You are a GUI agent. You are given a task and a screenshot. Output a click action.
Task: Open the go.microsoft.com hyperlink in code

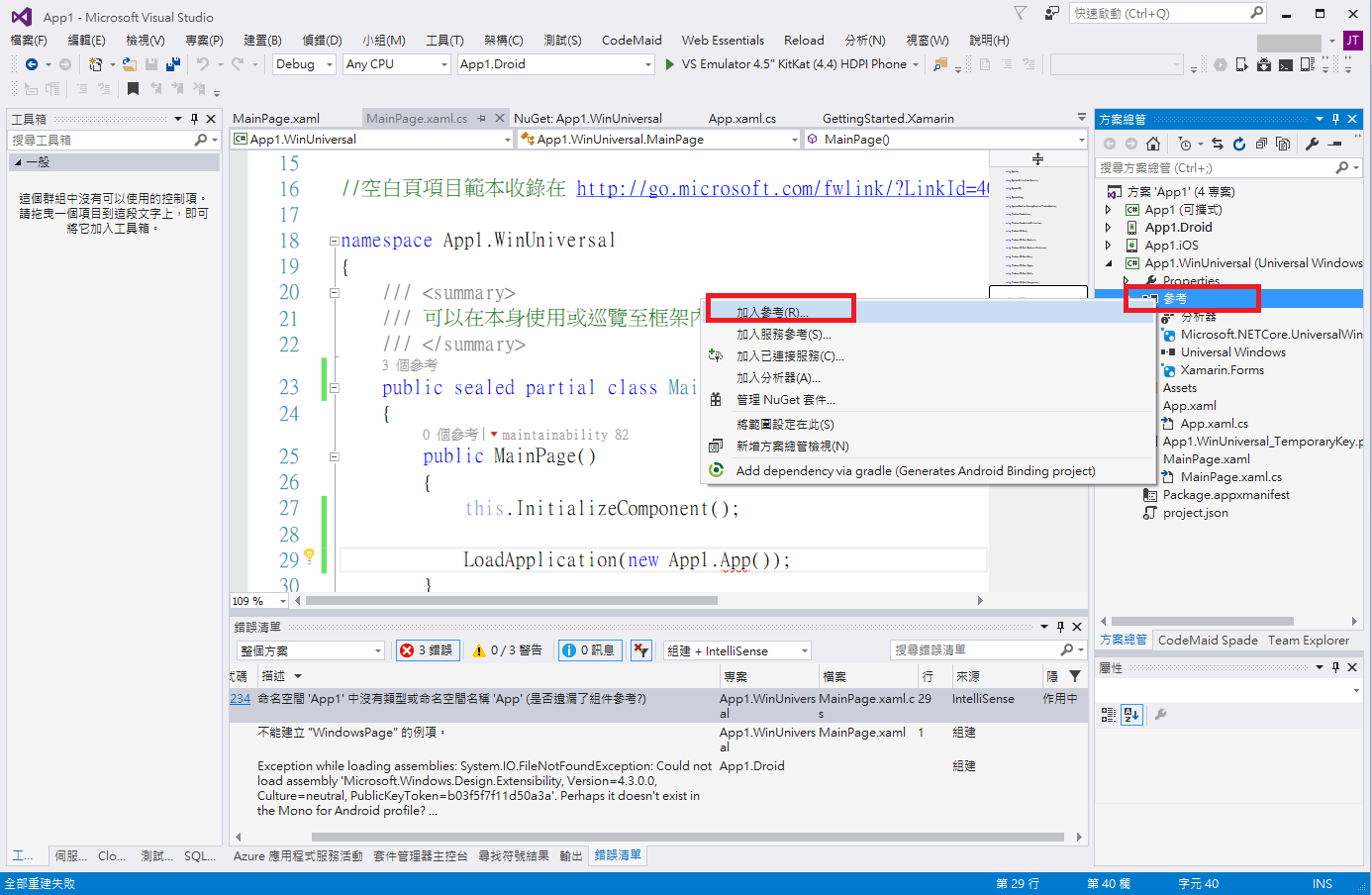pos(783,188)
